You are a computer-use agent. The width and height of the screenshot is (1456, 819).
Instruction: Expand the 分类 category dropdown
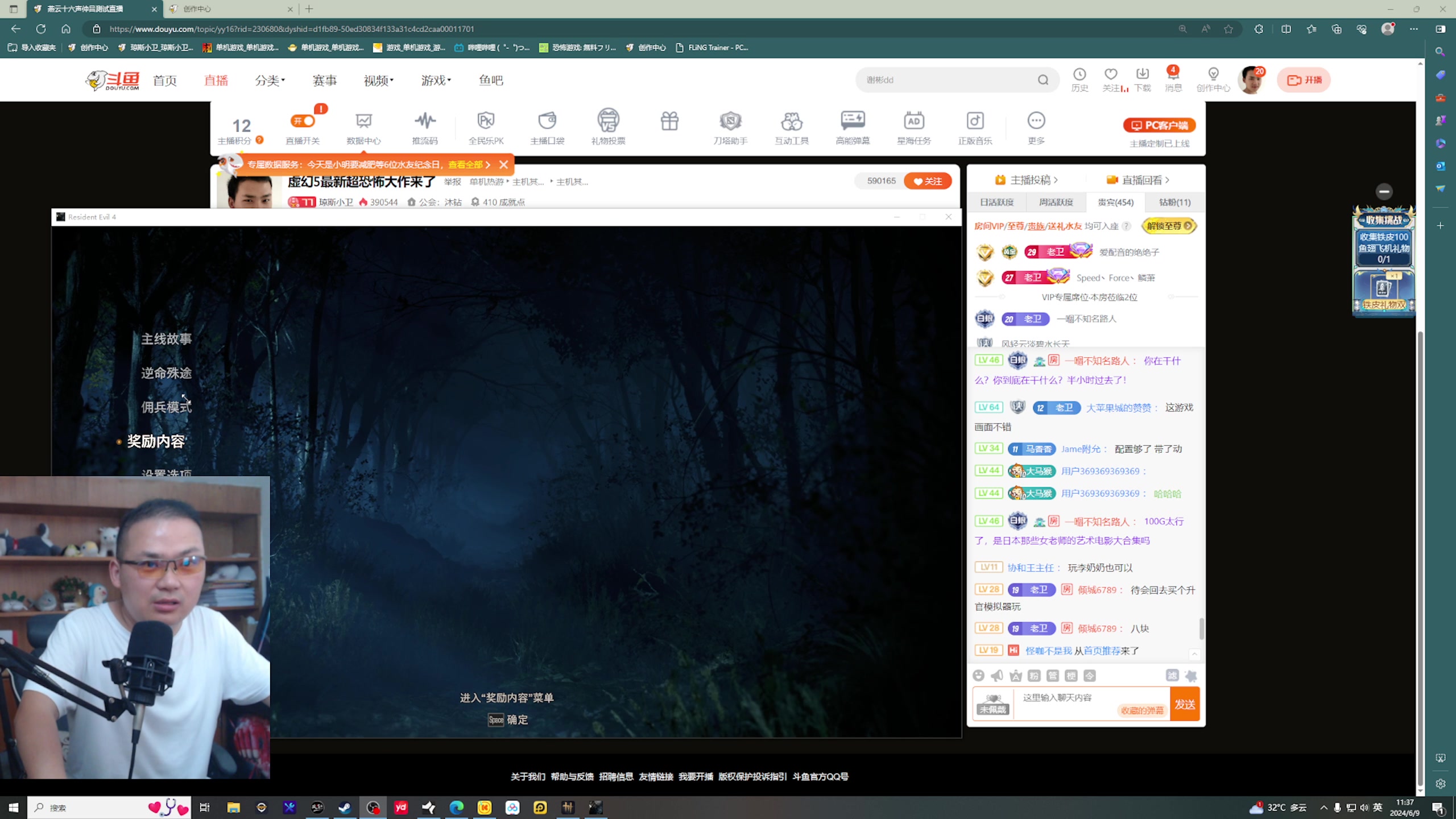pos(270,80)
